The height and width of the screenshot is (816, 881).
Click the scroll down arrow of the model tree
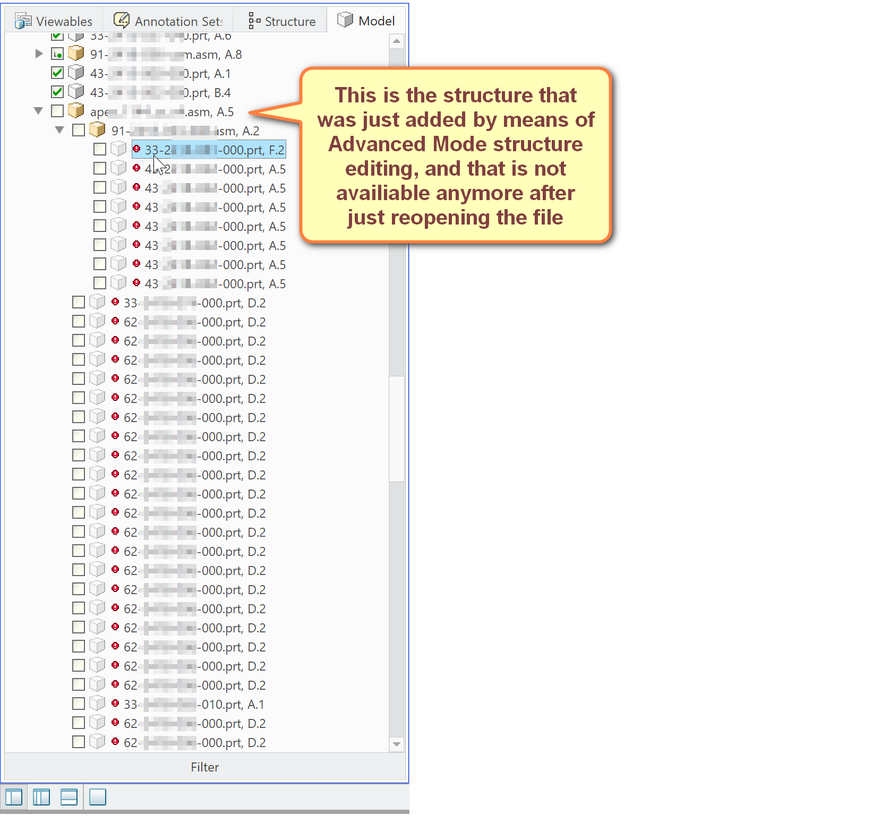tap(397, 744)
